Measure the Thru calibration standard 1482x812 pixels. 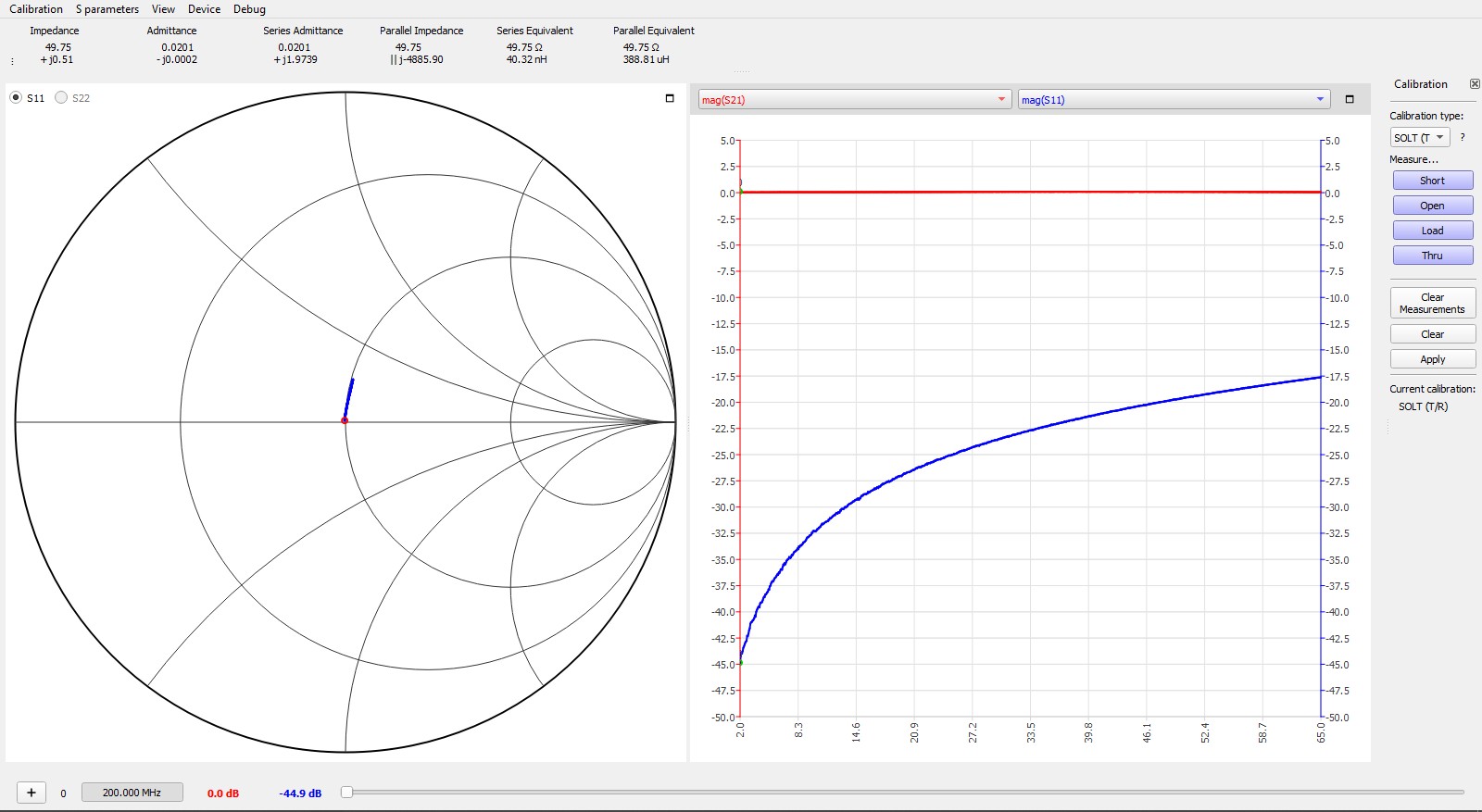coord(1433,256)
